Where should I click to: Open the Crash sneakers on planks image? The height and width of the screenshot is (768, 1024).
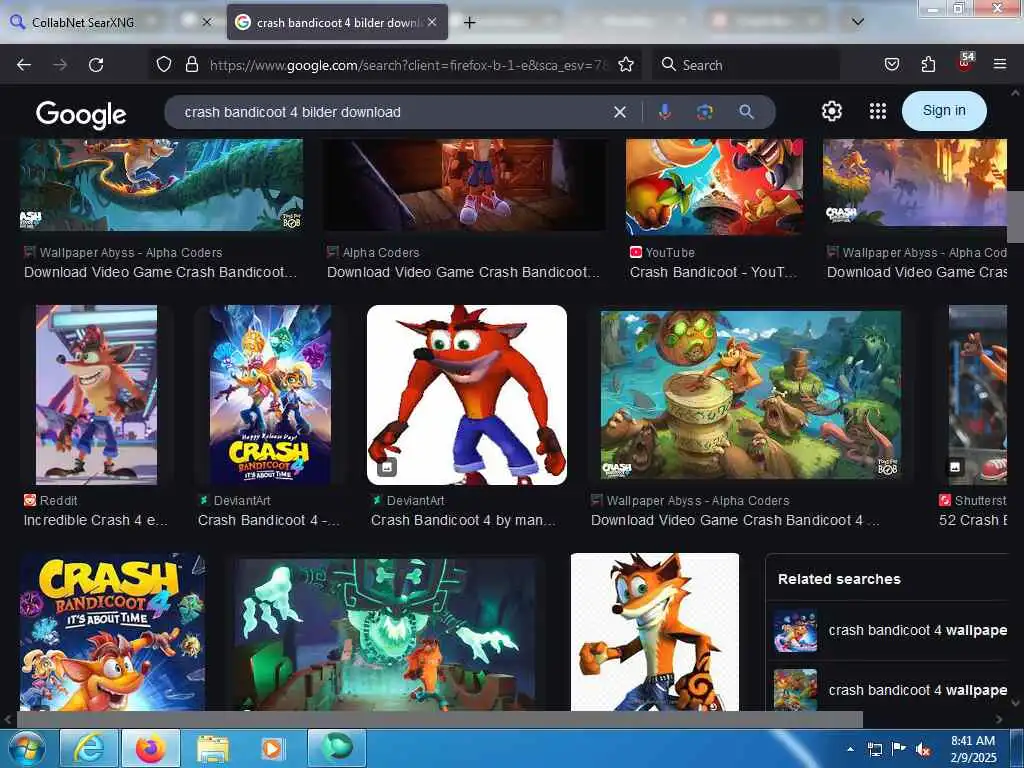pyautogui.click(x=465, y=185)
